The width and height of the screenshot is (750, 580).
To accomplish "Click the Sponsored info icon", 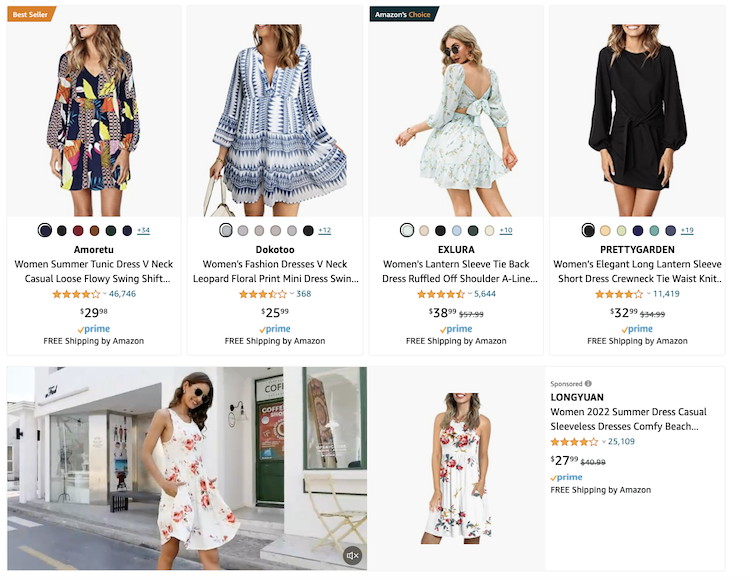I will (588, 383).
